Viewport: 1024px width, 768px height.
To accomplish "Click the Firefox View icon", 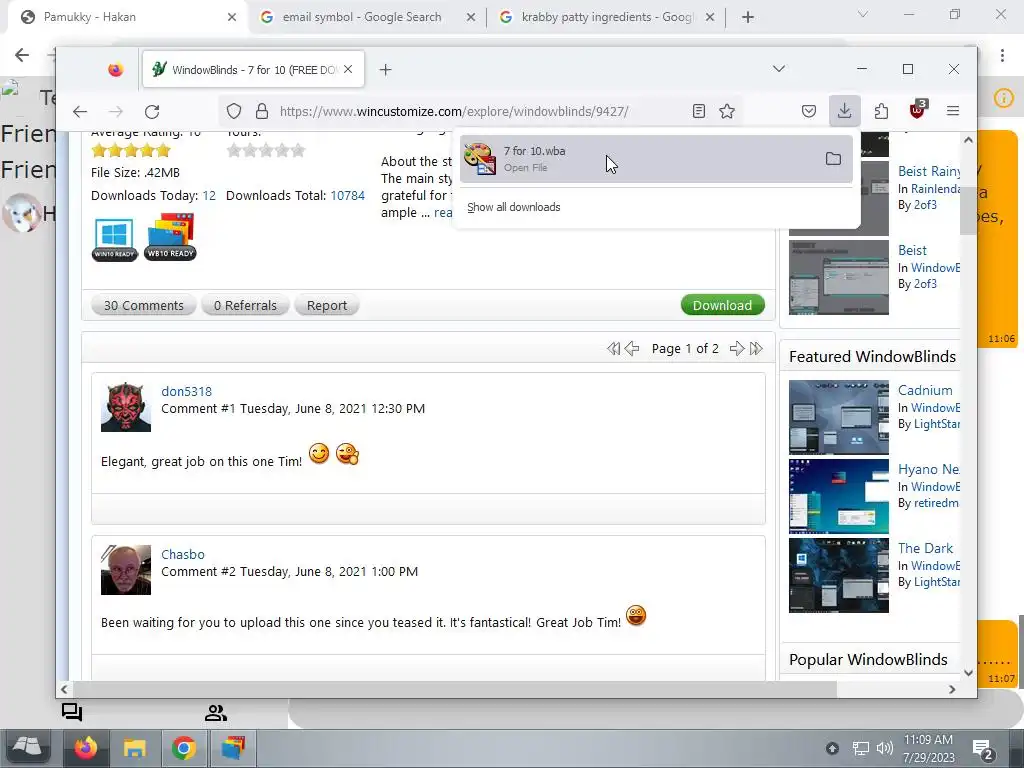I will coord(116,69).
